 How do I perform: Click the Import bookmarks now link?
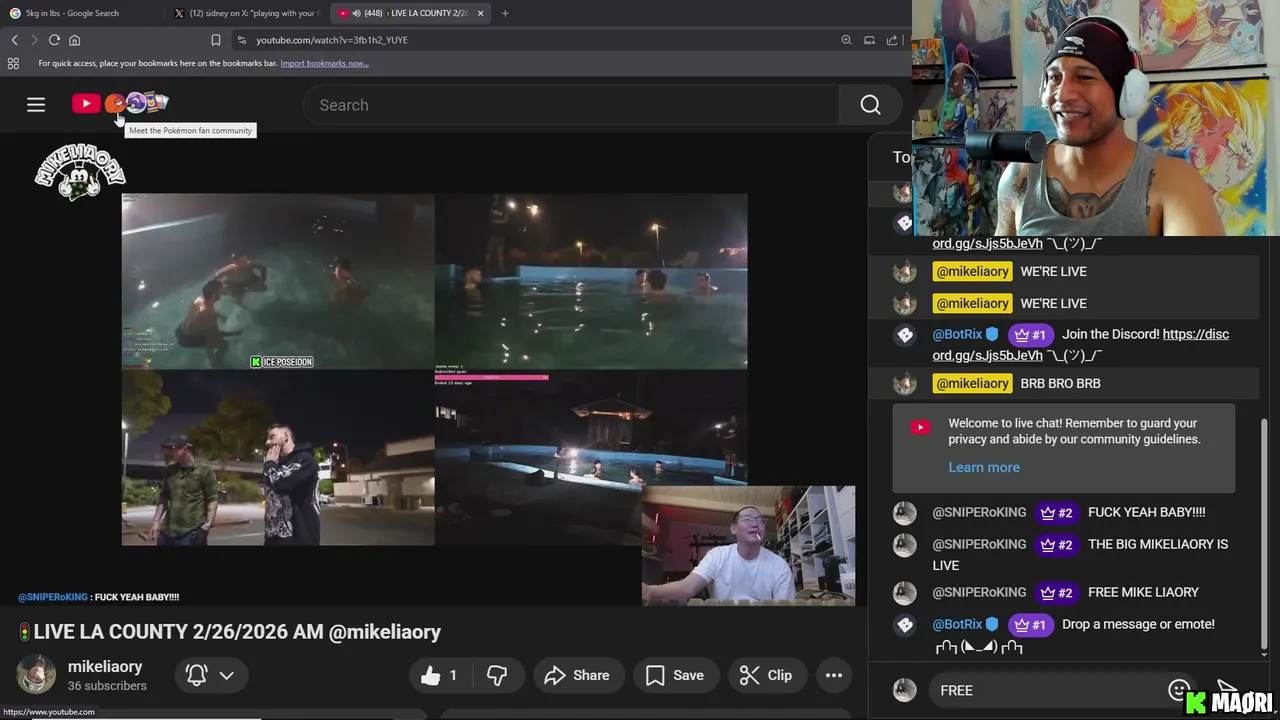coord(324,63)
